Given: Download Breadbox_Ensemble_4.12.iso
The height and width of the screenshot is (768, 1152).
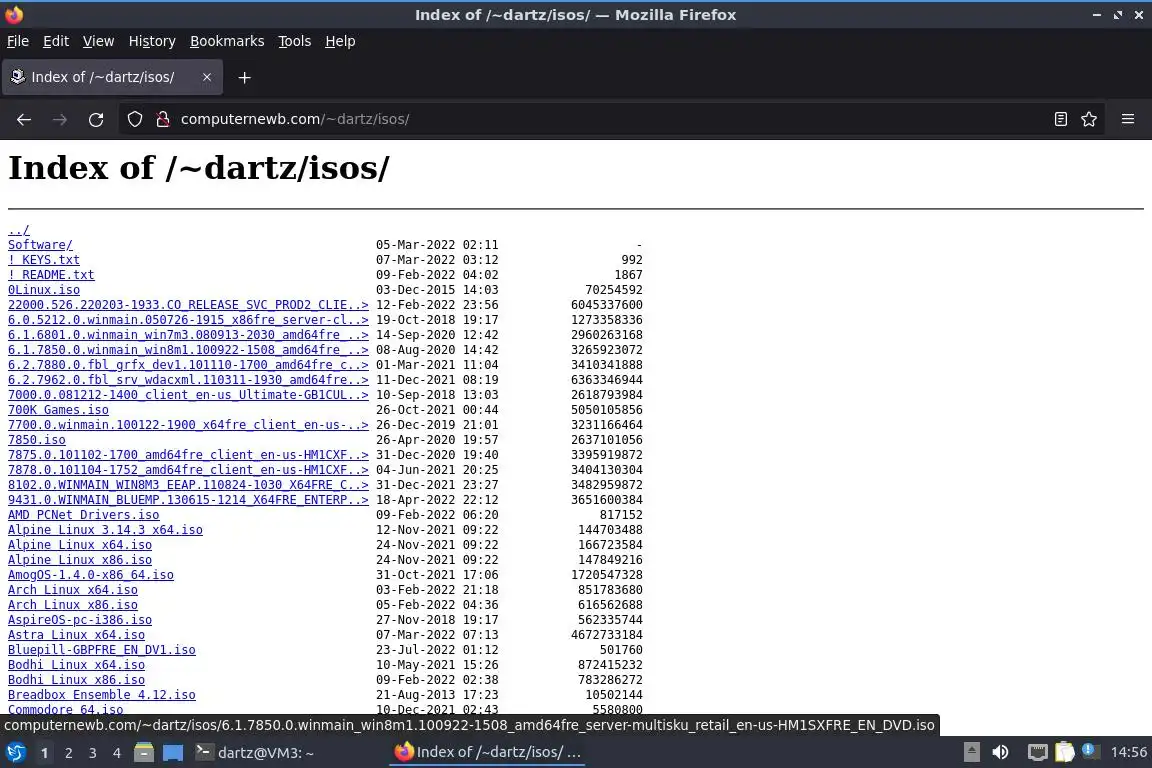Looking at the screenshot, I should tap(102, 695).
